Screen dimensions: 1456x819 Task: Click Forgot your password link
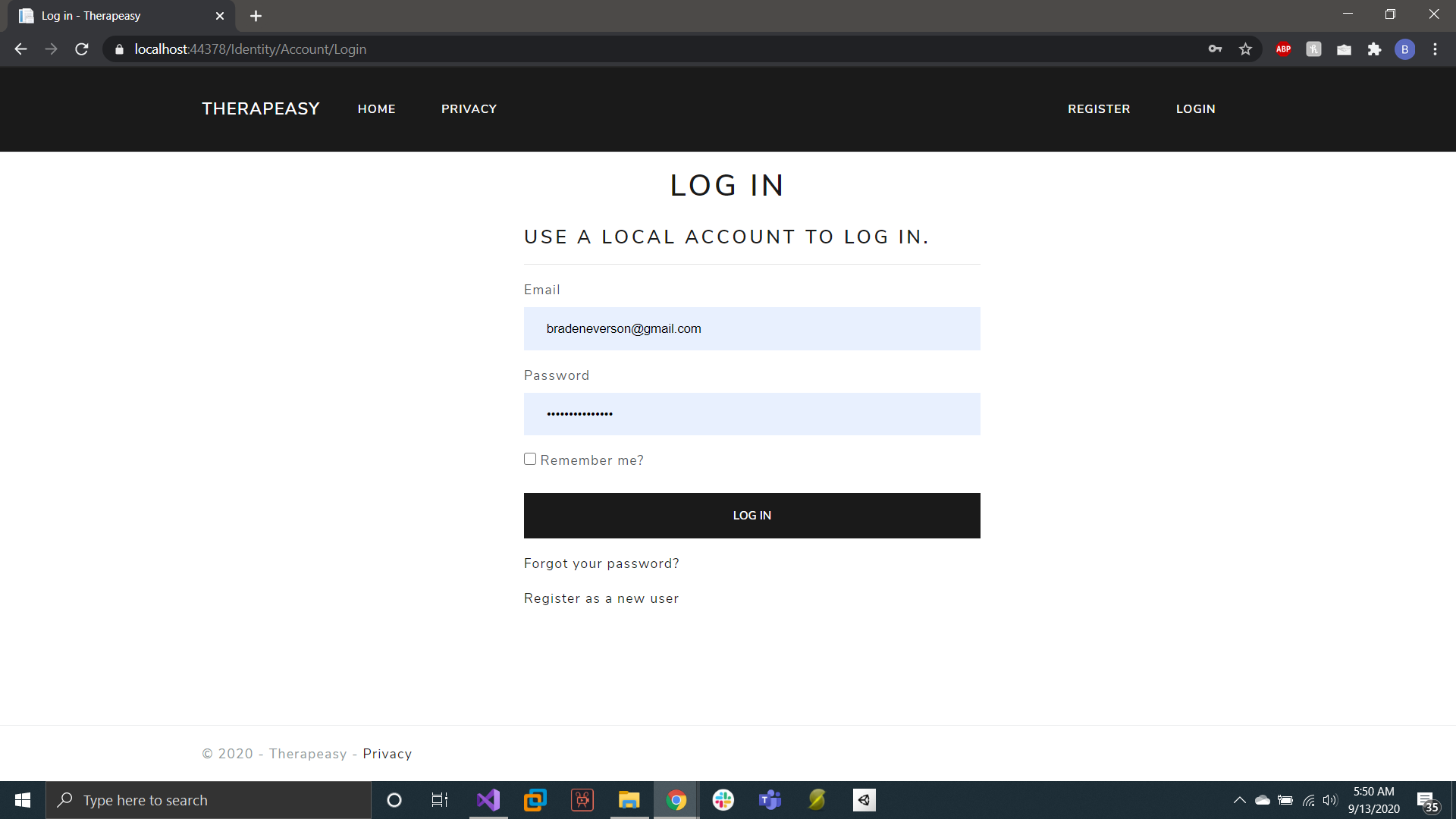pos(601,563)
